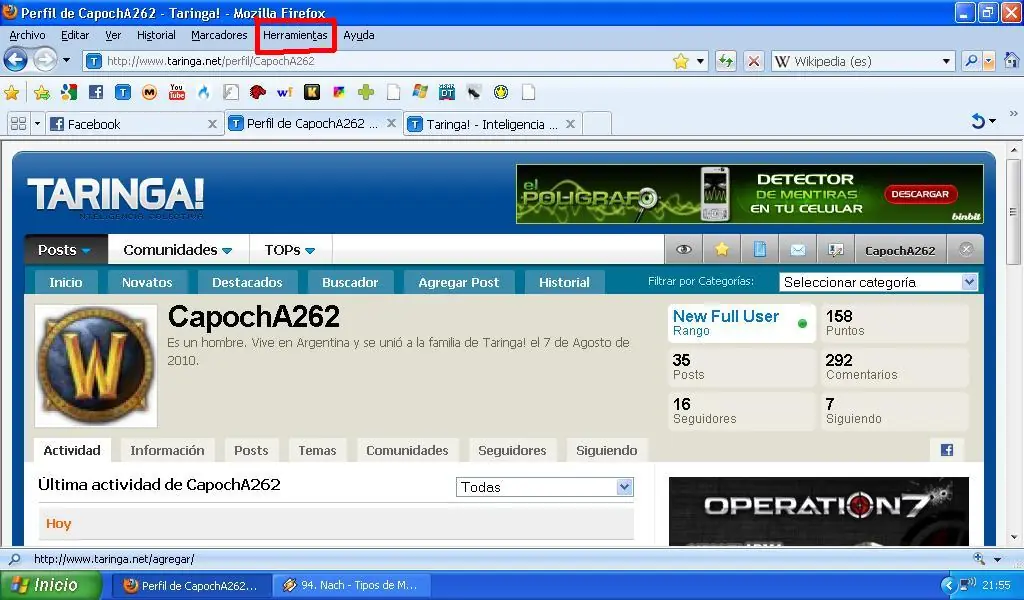Click the eye monitor icon in user bar
1024x600 pixels.
pyautogui.click(x=684, y=249)
